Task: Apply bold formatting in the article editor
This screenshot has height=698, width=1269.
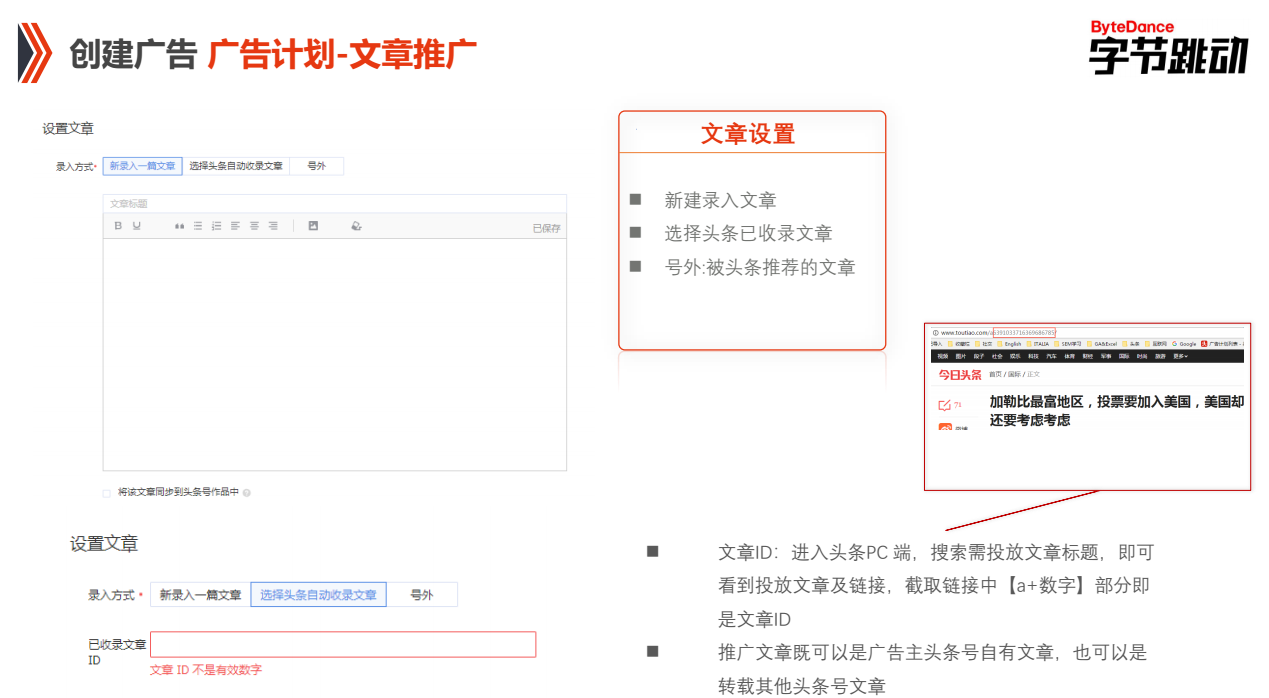Action: 117,225
